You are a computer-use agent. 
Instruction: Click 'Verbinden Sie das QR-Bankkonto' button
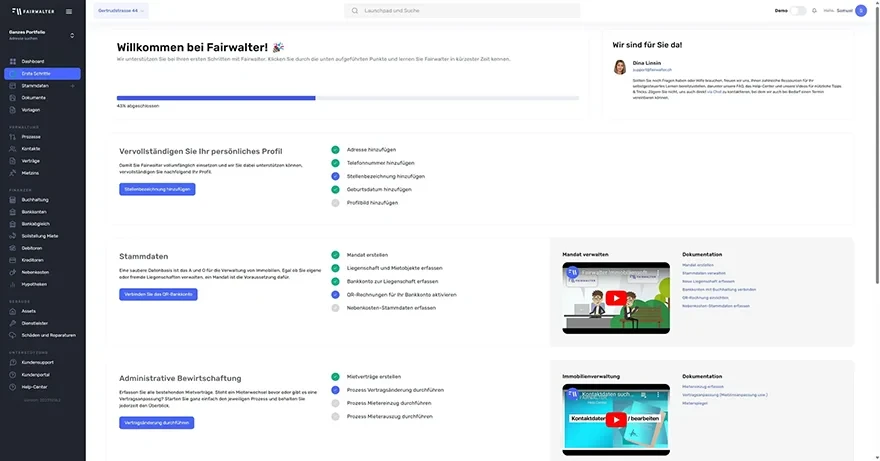(158, 294)
